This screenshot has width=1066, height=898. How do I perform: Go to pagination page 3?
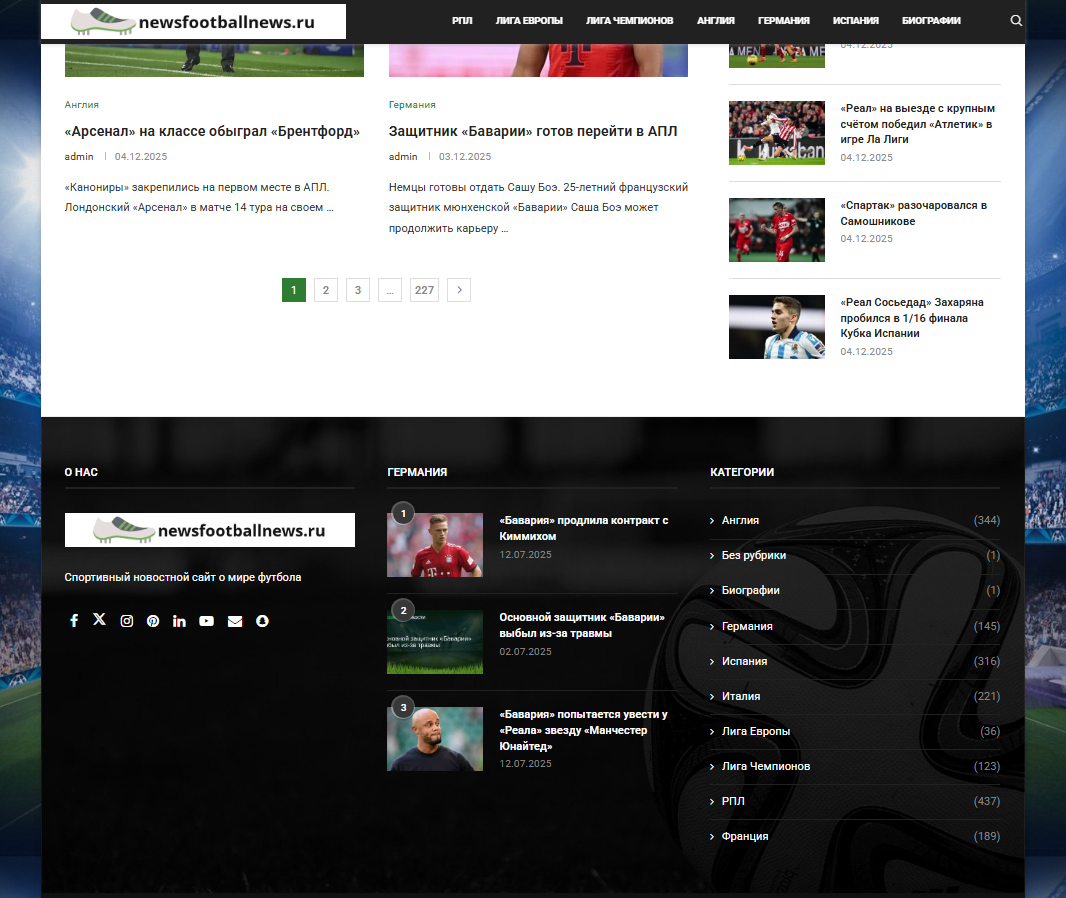358,290
